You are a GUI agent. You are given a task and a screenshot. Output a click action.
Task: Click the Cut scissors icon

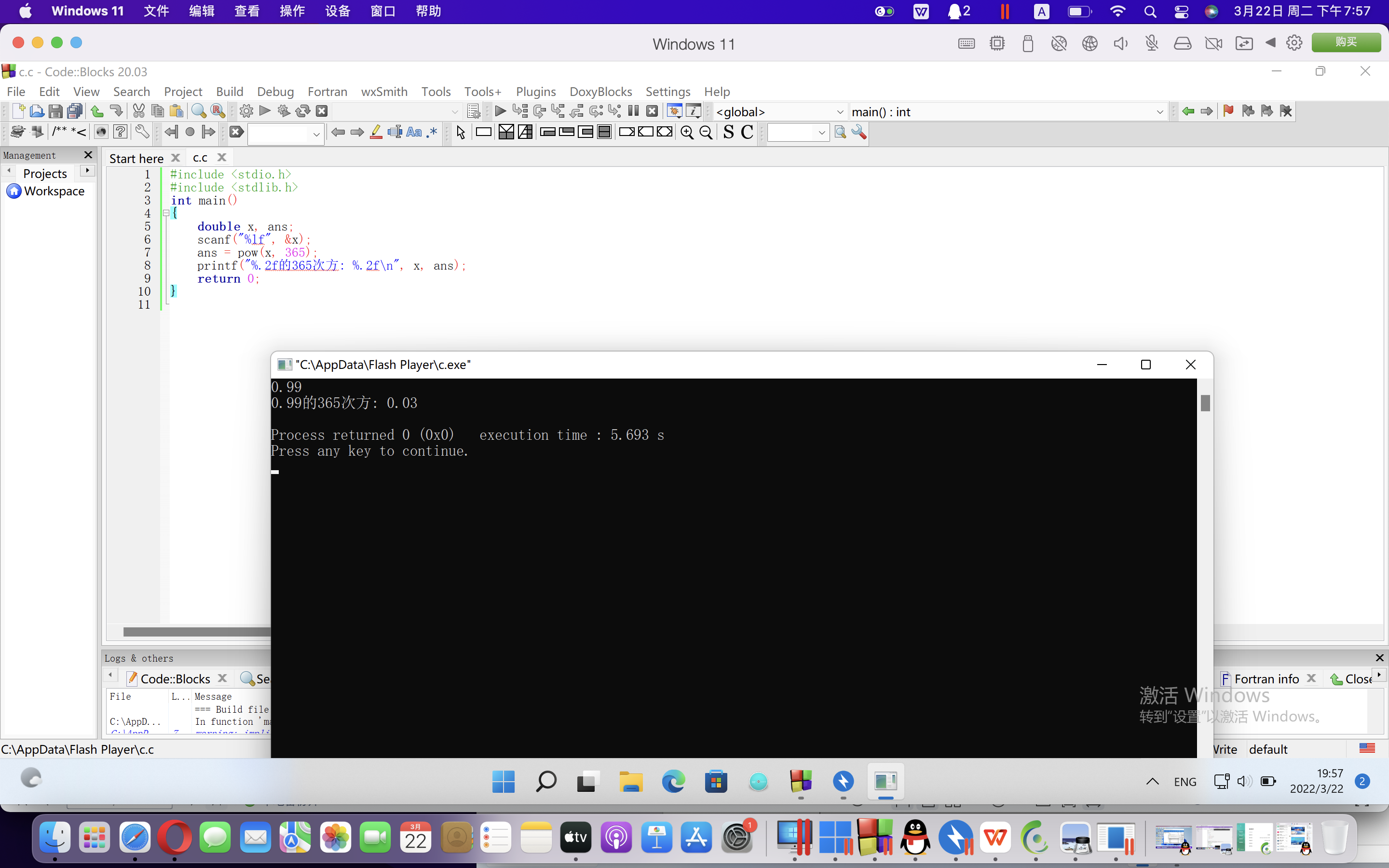pos(138,111)
